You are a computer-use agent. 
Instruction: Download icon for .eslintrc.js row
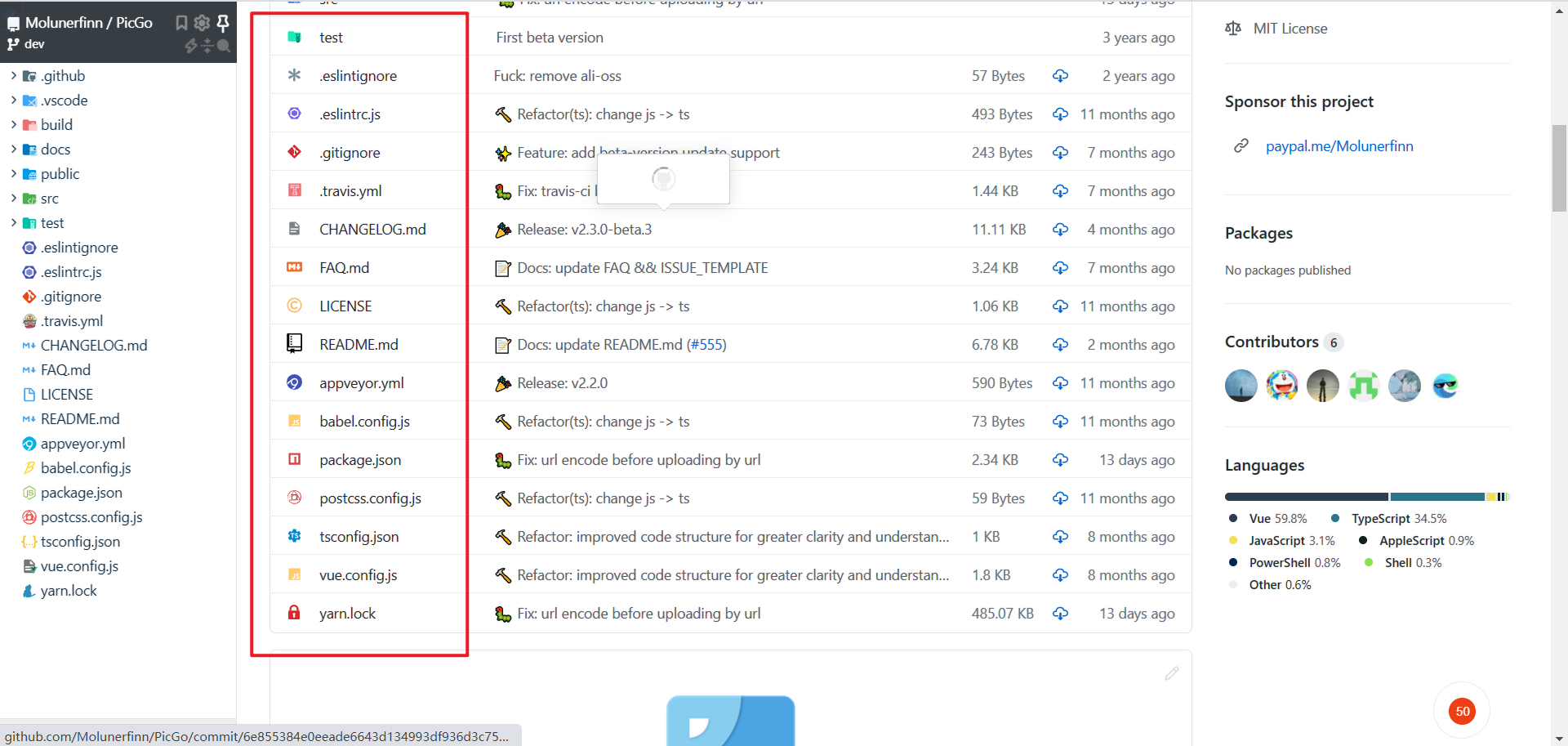click(1060, 114)
